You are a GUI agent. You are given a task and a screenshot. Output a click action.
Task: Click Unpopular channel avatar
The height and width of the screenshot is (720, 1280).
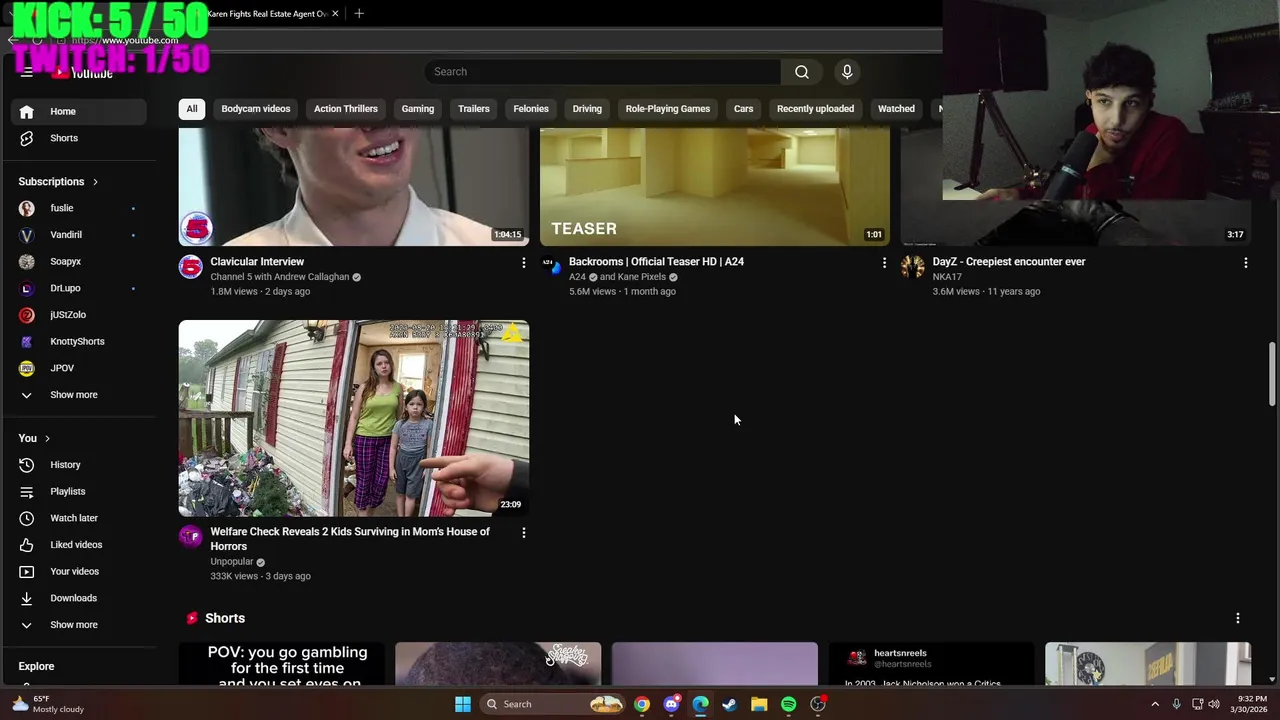pyautogui.click(x=190, y=537)
